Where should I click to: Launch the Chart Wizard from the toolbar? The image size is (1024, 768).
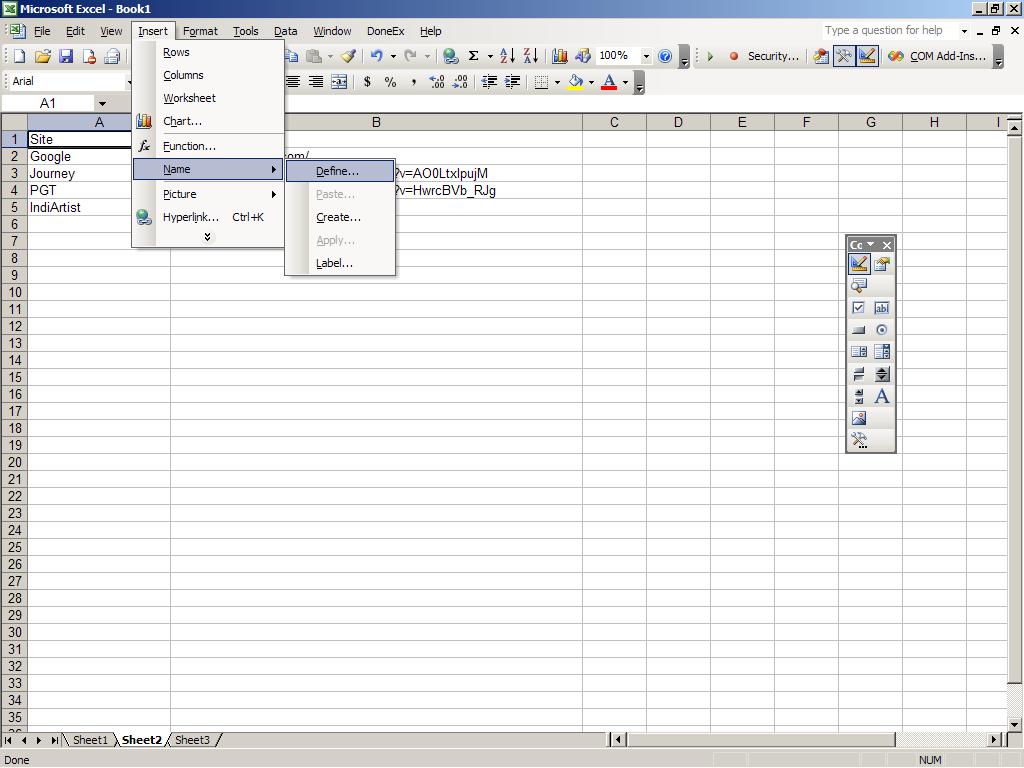[x=559, y=56]
